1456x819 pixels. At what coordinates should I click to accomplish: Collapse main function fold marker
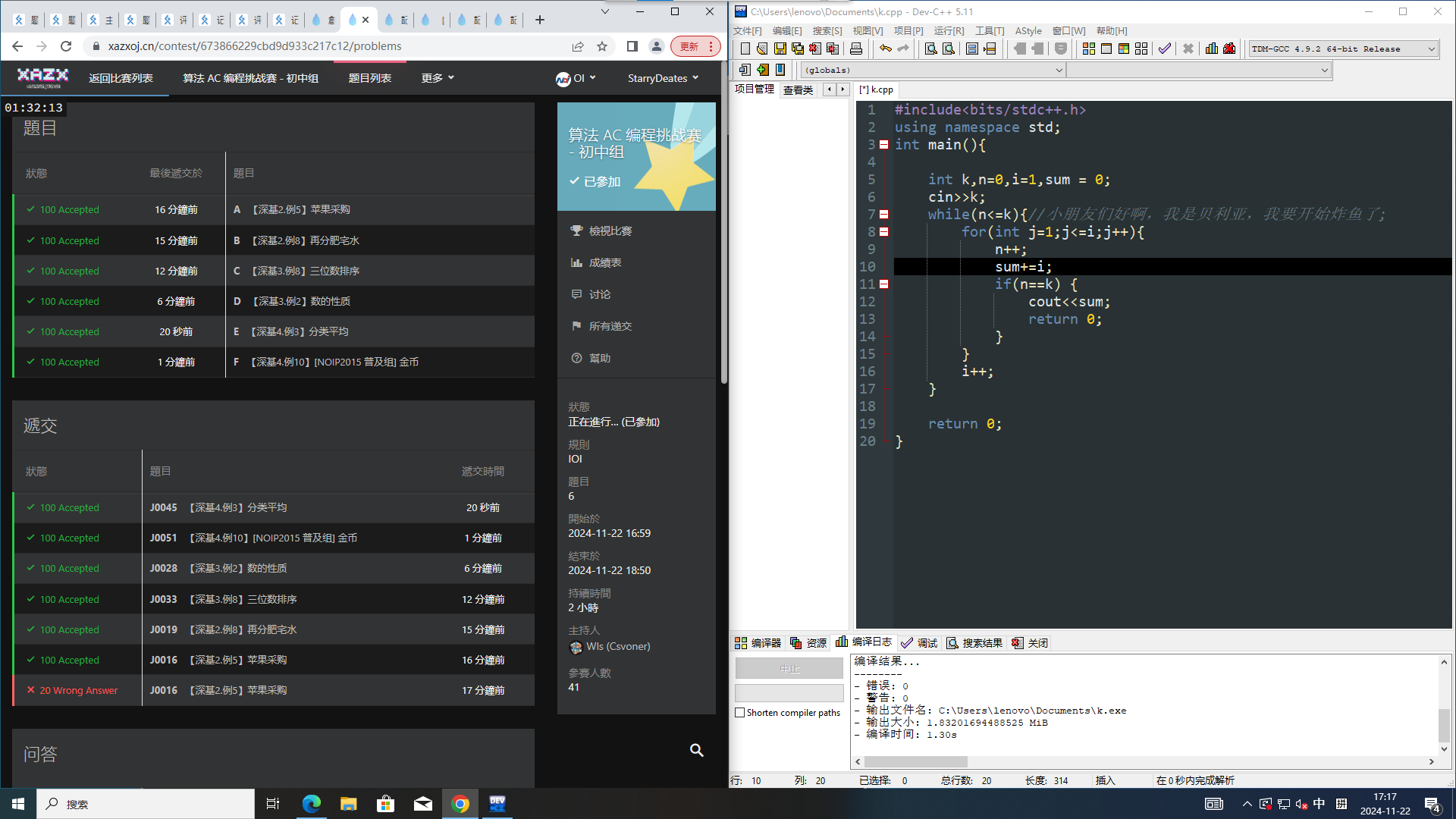883,145
